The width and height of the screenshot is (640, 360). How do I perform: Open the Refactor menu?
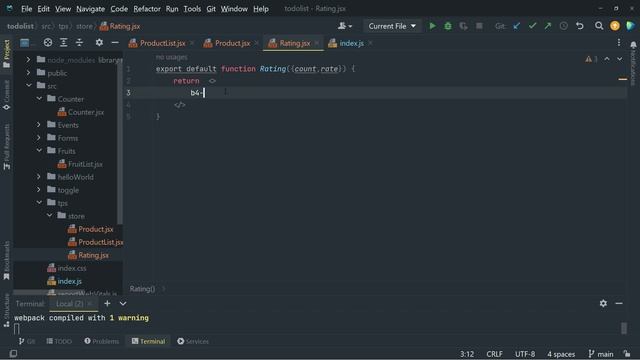point(147,9)
